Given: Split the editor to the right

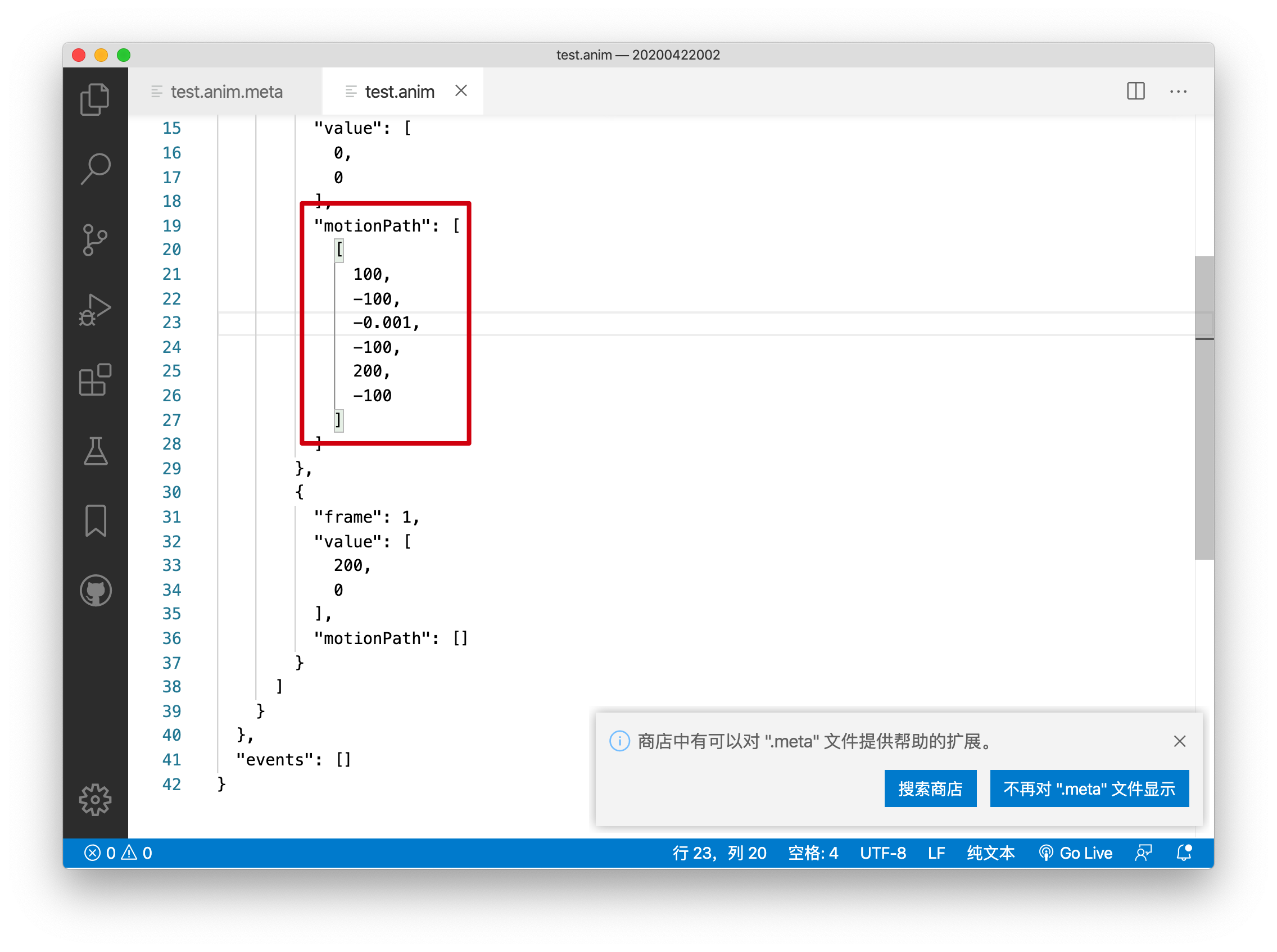Looking at the screenshot, I should coord(1135,91).
